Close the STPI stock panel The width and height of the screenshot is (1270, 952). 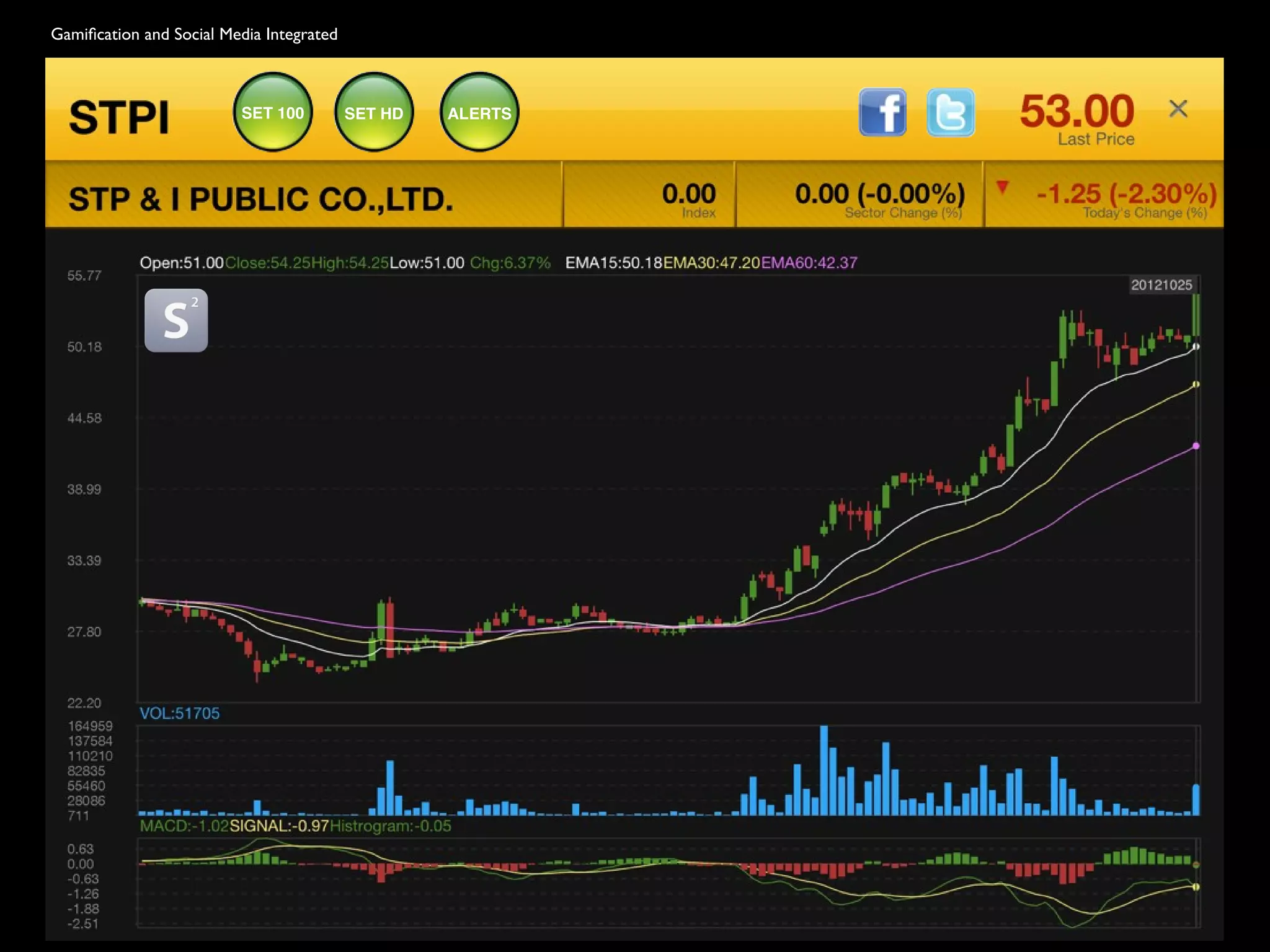click(x=1178, y=109)
